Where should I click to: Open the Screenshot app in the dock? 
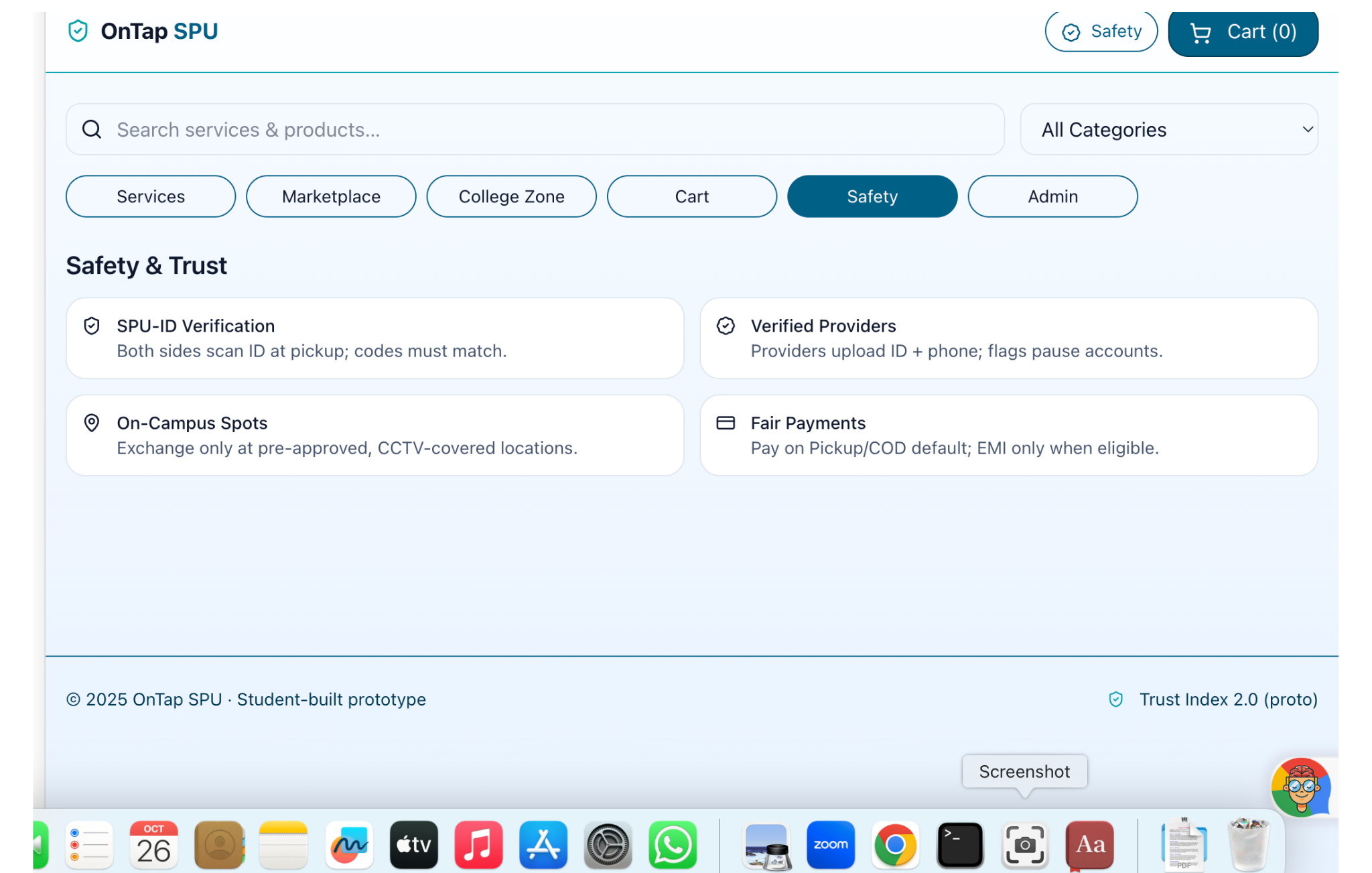(1024, 845)
